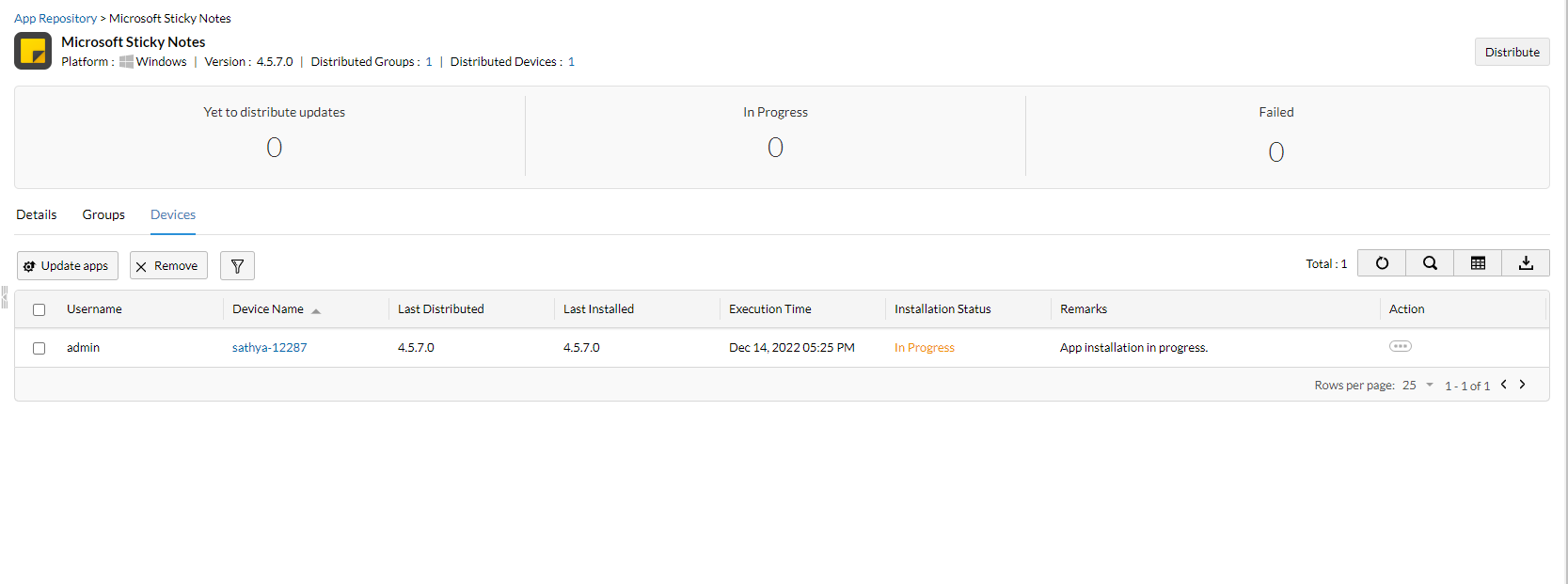Click the Distribute button
The height and width of the screenshot is (584, 1568).
1512,52
